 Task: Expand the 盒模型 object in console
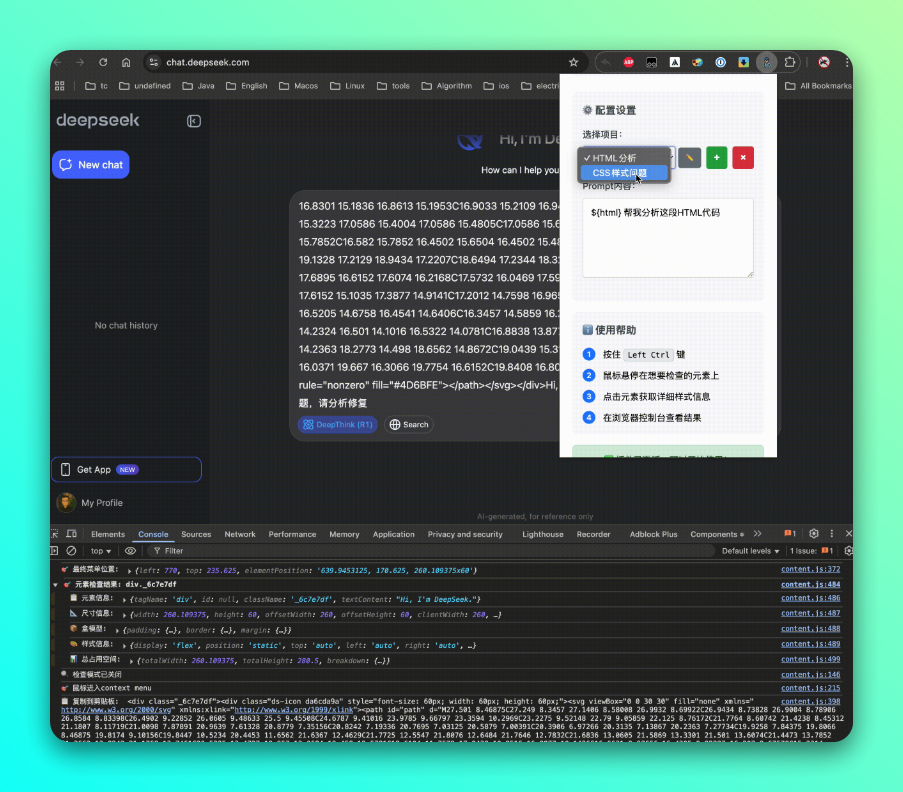pos(117,630)
